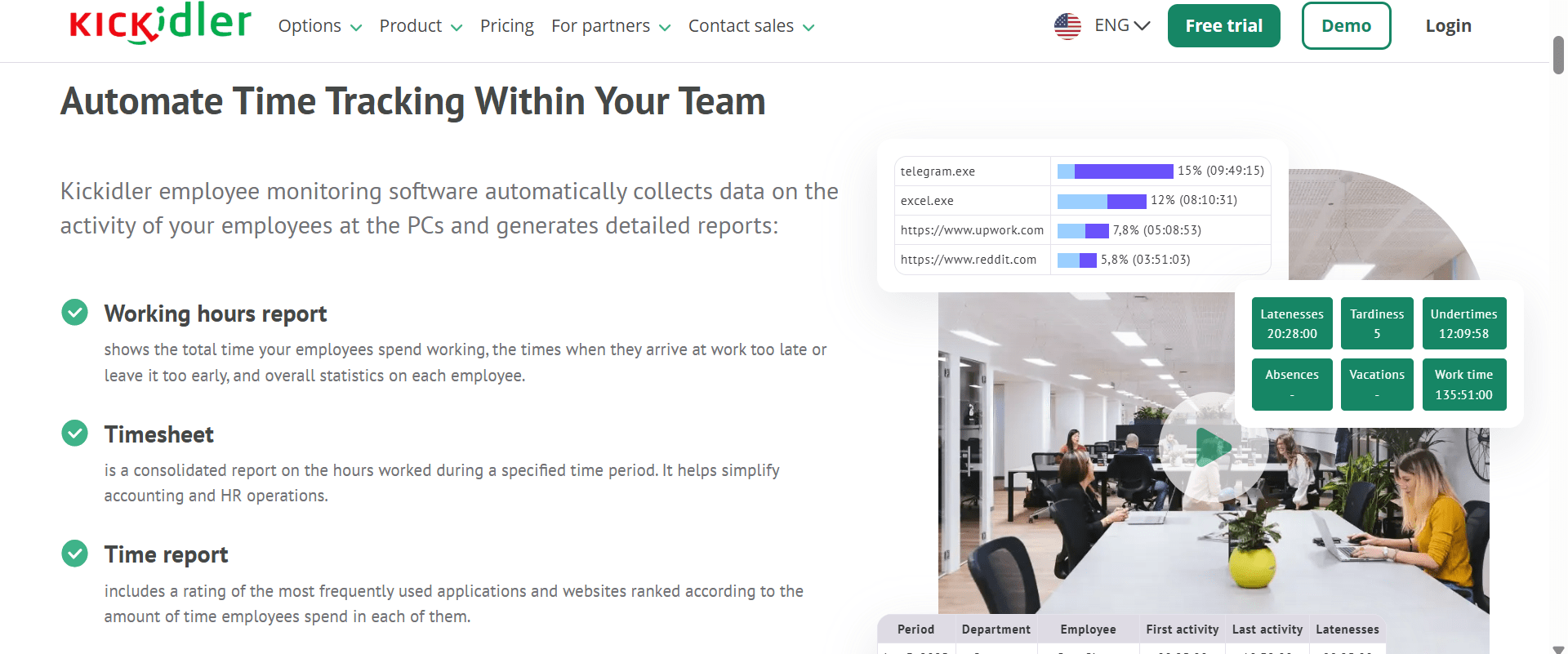Screen dimensions: 1568x654
Task: Click the Latenesses tile
Action: point(1292,323)
